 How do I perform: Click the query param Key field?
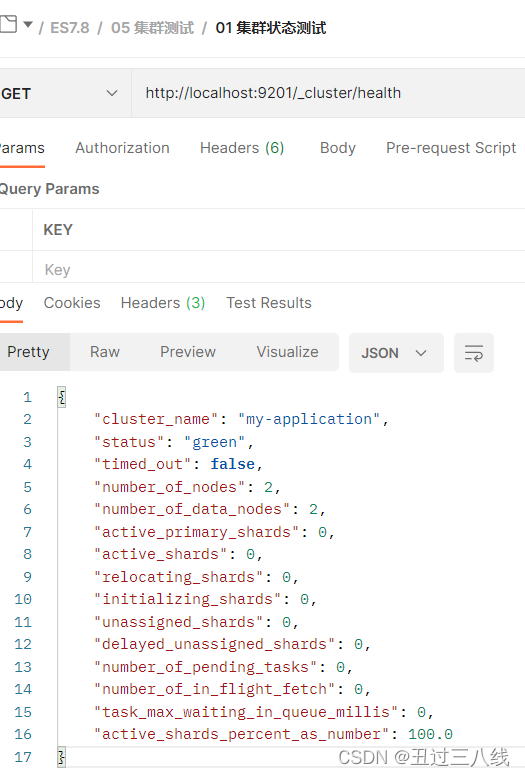tap(279, 270)
